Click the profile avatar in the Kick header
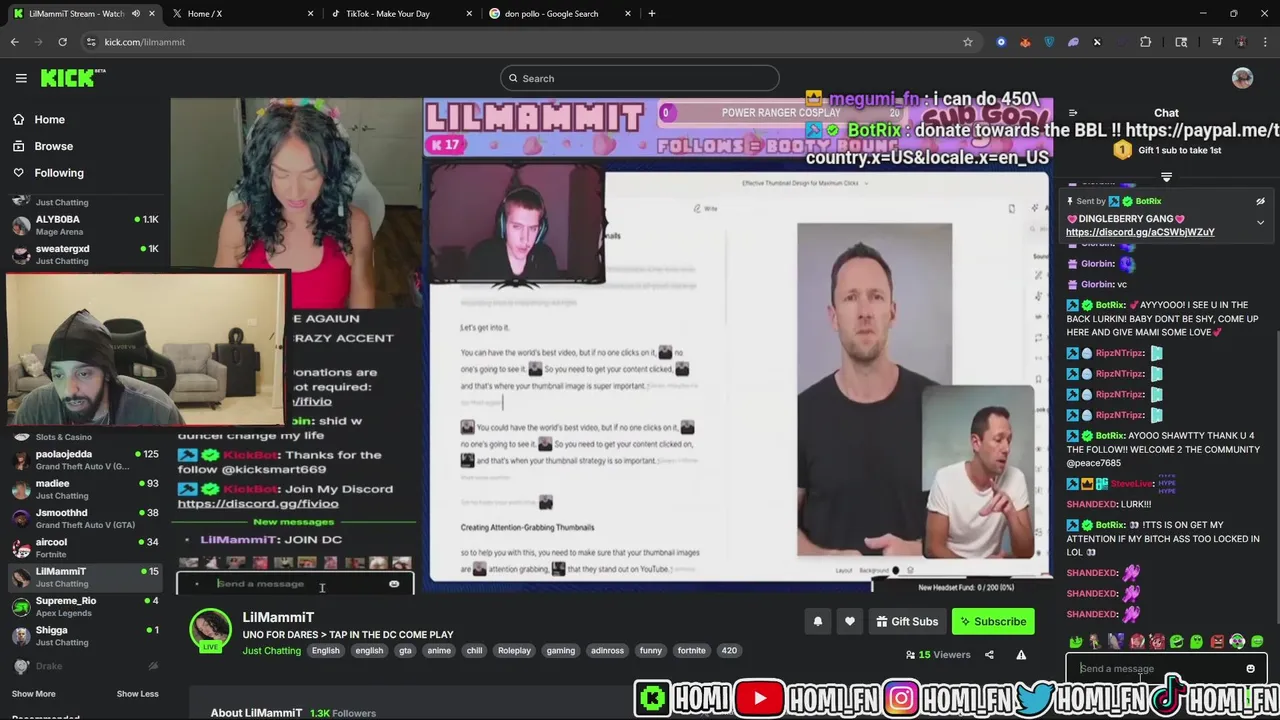This screenshot has height=720, width=1280. click(x=1242, y=78)
